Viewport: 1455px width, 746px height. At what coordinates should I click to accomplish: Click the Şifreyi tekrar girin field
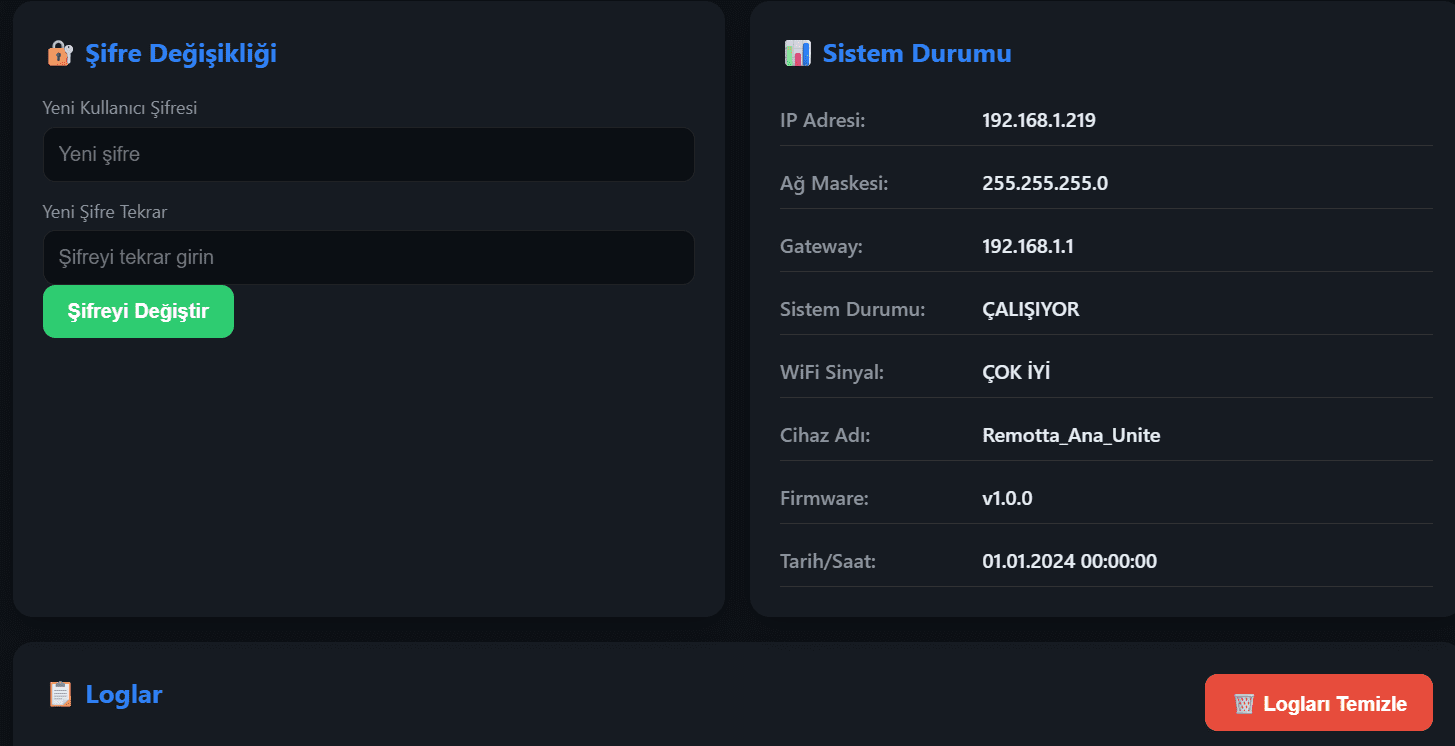coord(368,258)
